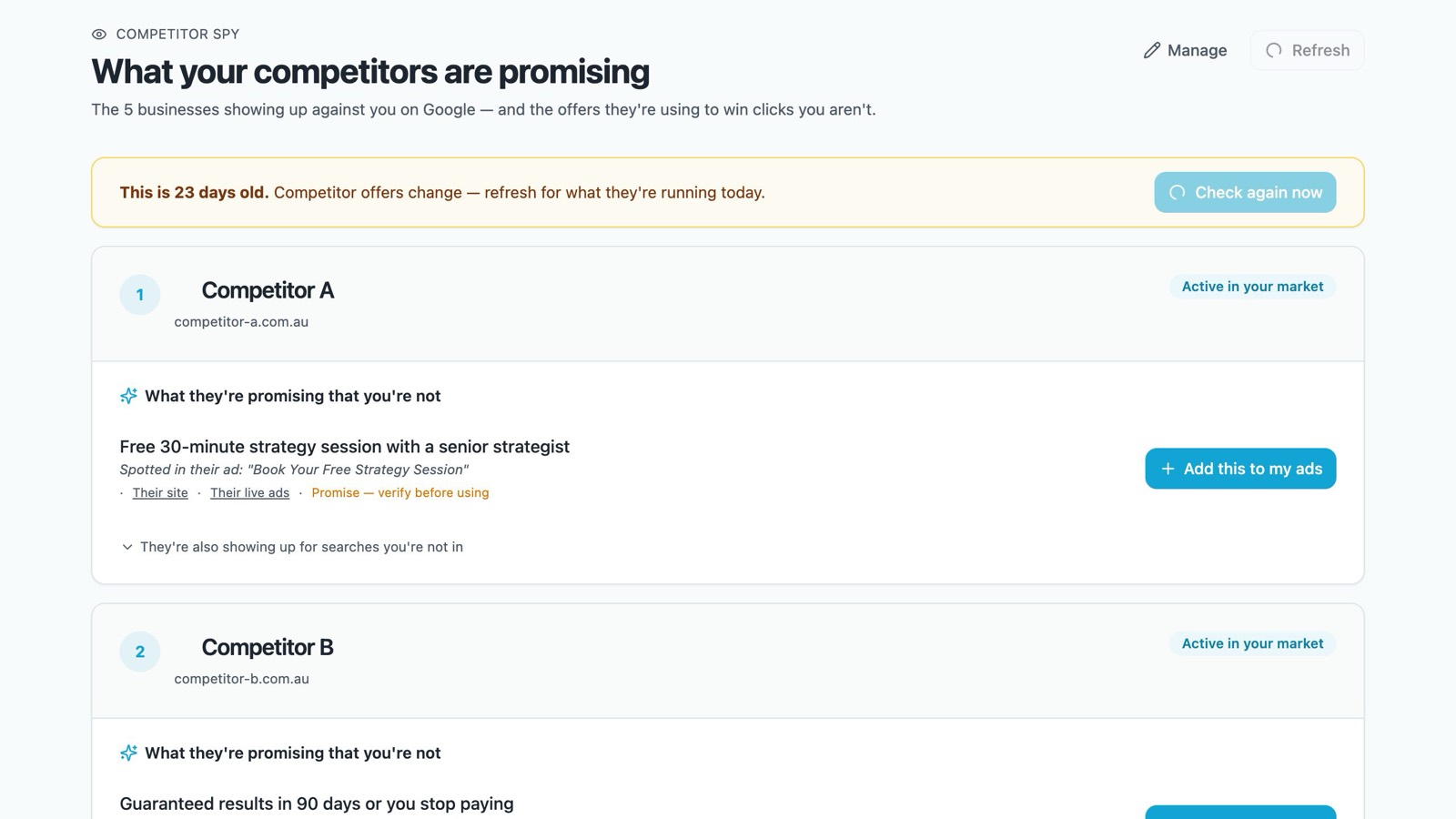Viewport: 1456px width, 819px height.
Task: Select the Competitor A heading
Action: coord(268,290)
